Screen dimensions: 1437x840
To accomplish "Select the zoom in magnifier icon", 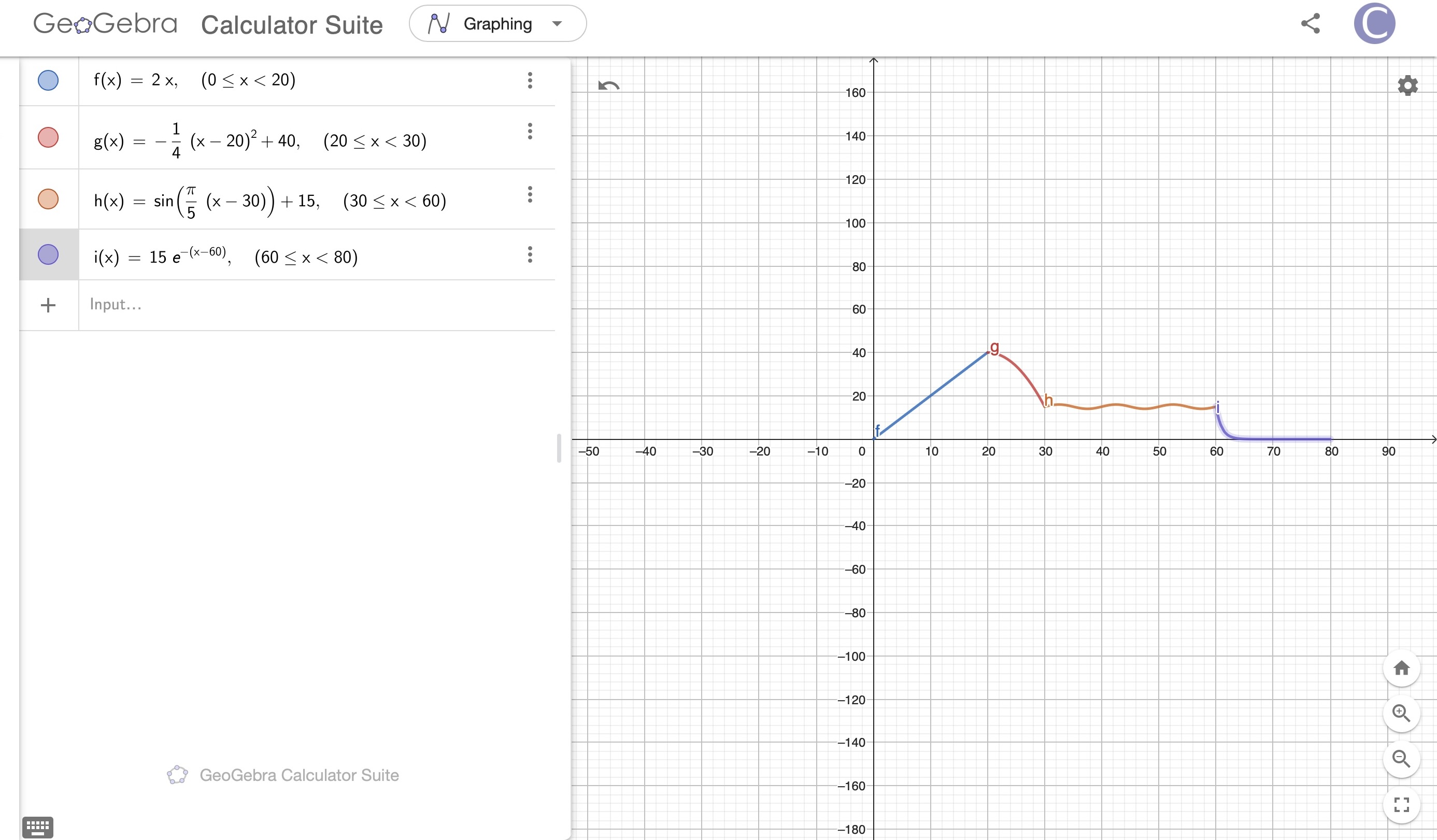I will click(1402, 714).
